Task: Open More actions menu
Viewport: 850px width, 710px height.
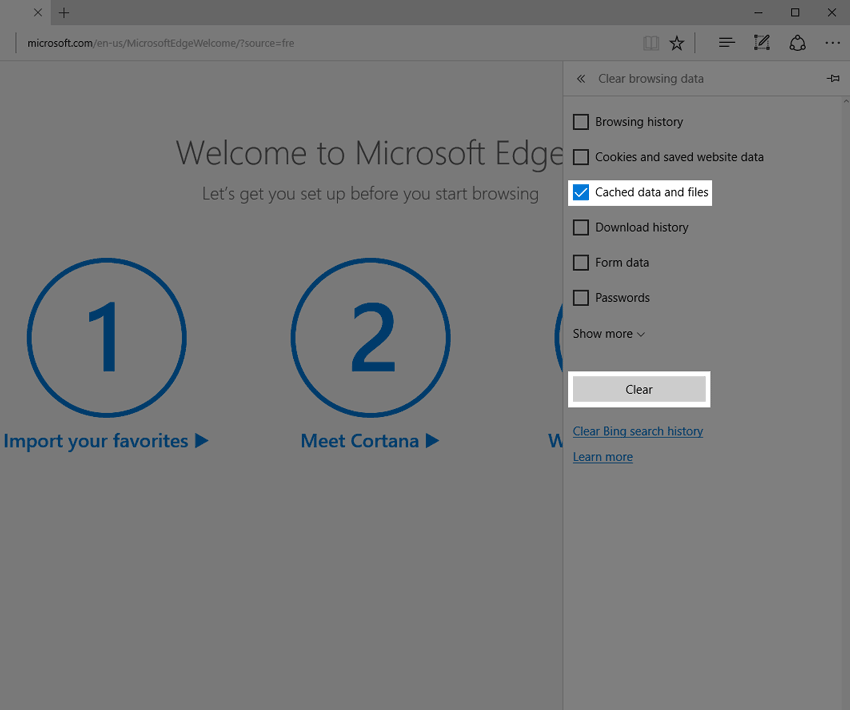Action: [832, 43]
